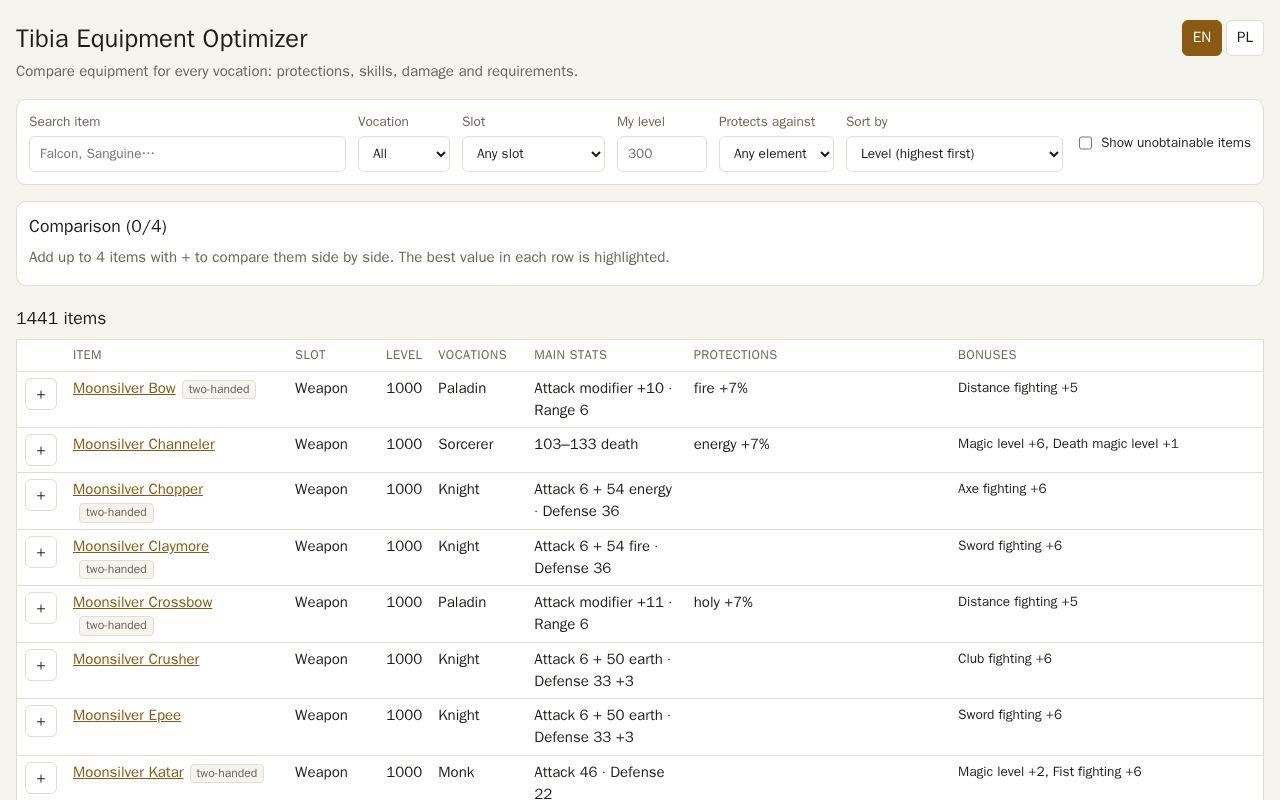The height and width of the screenshot is (800, 1280).
Task: Click the Sorcerer vocation cell
Action: point(466,444)
